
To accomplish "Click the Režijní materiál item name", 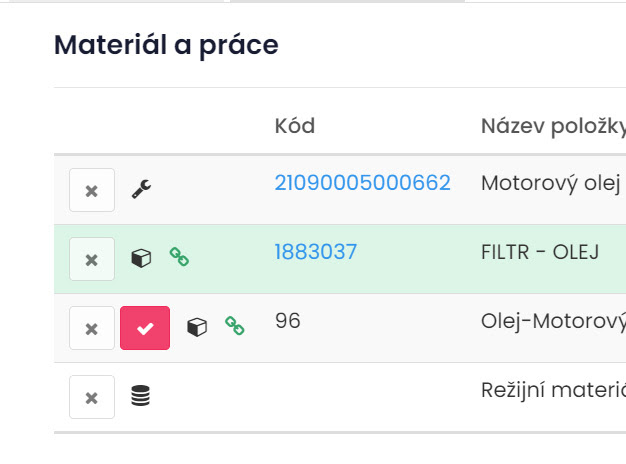I will [552, 389].
